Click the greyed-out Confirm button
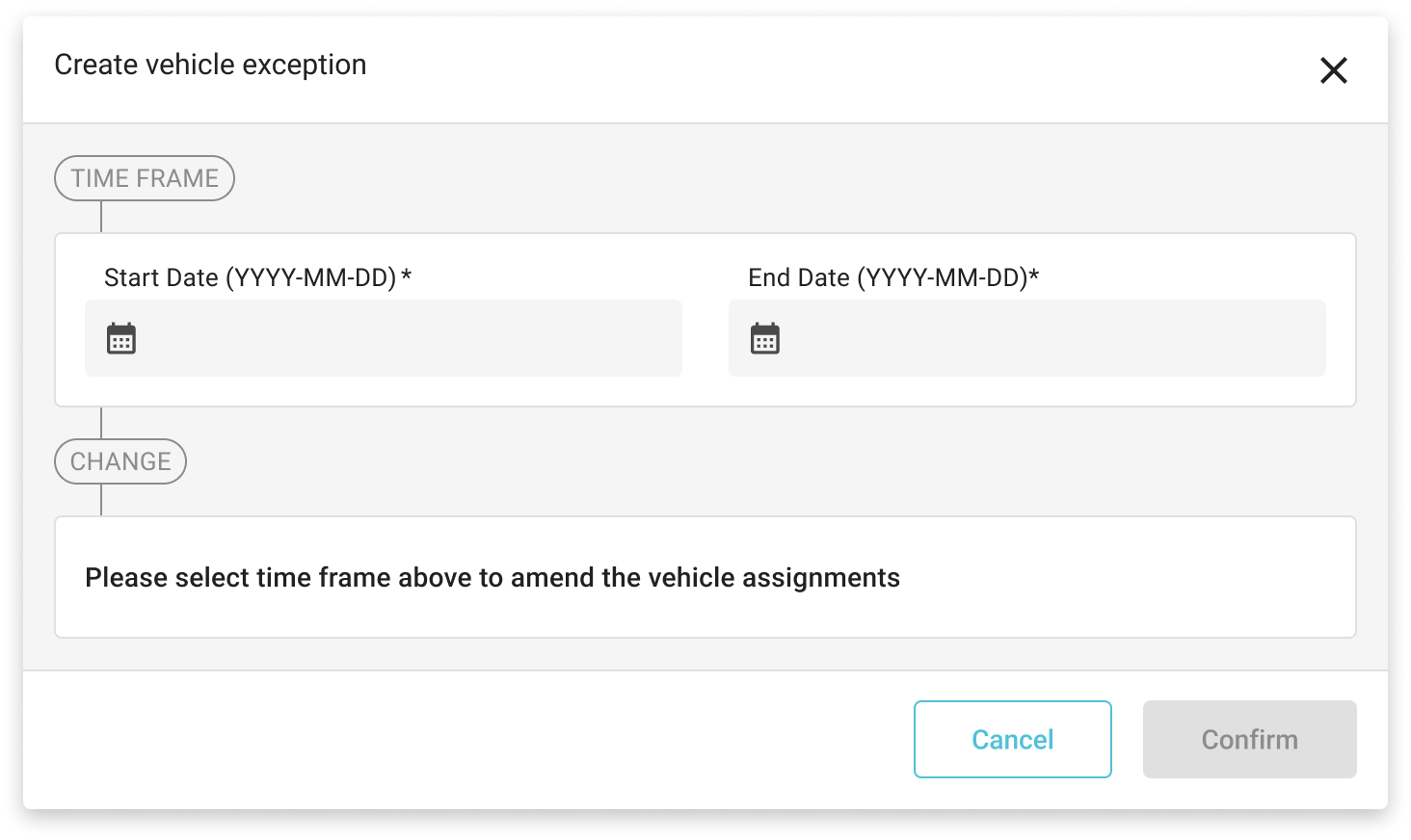Screen dimensions: 1411x840 click(1249, 739)
